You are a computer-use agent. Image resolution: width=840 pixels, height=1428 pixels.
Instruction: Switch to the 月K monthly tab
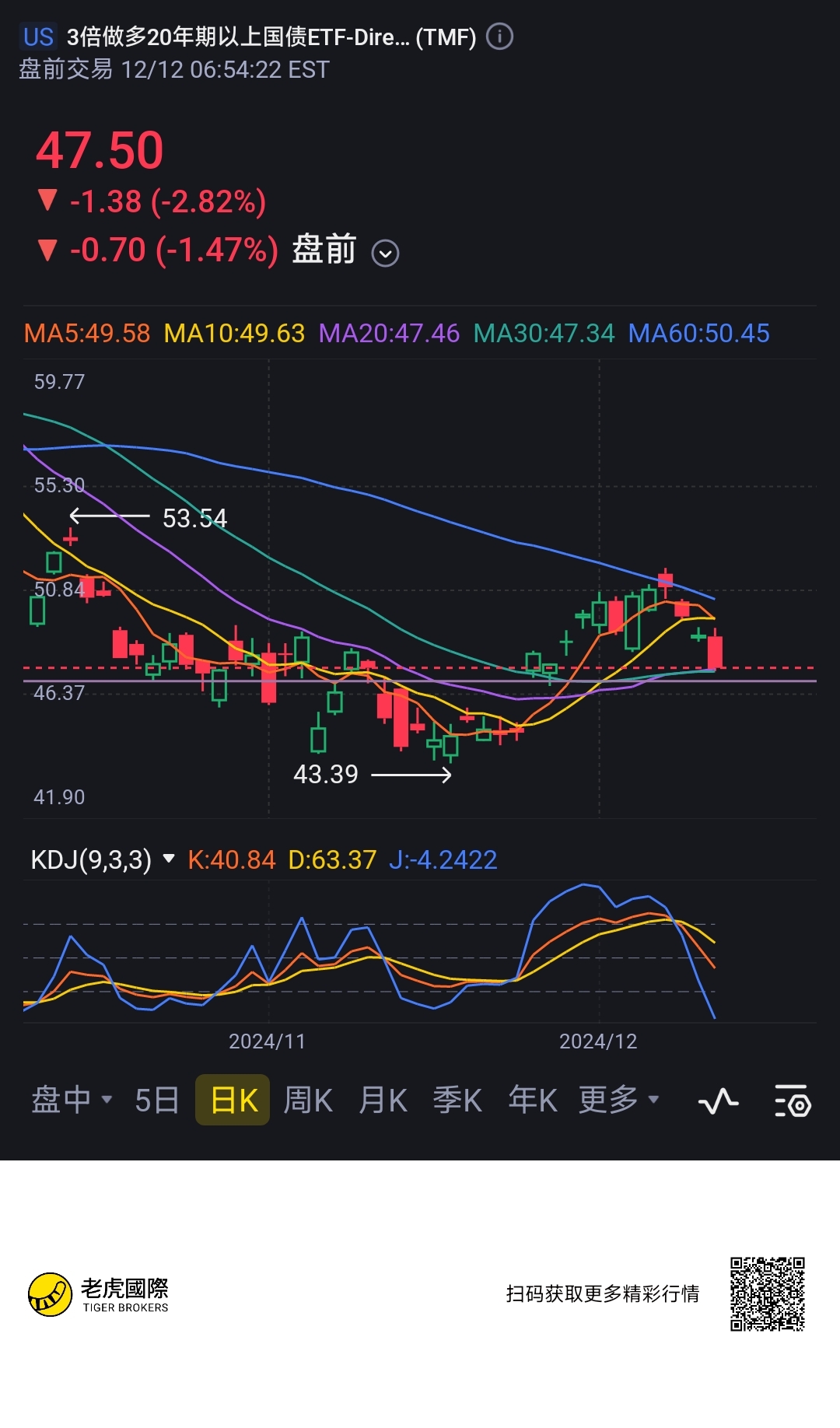tap(383, 1100)
